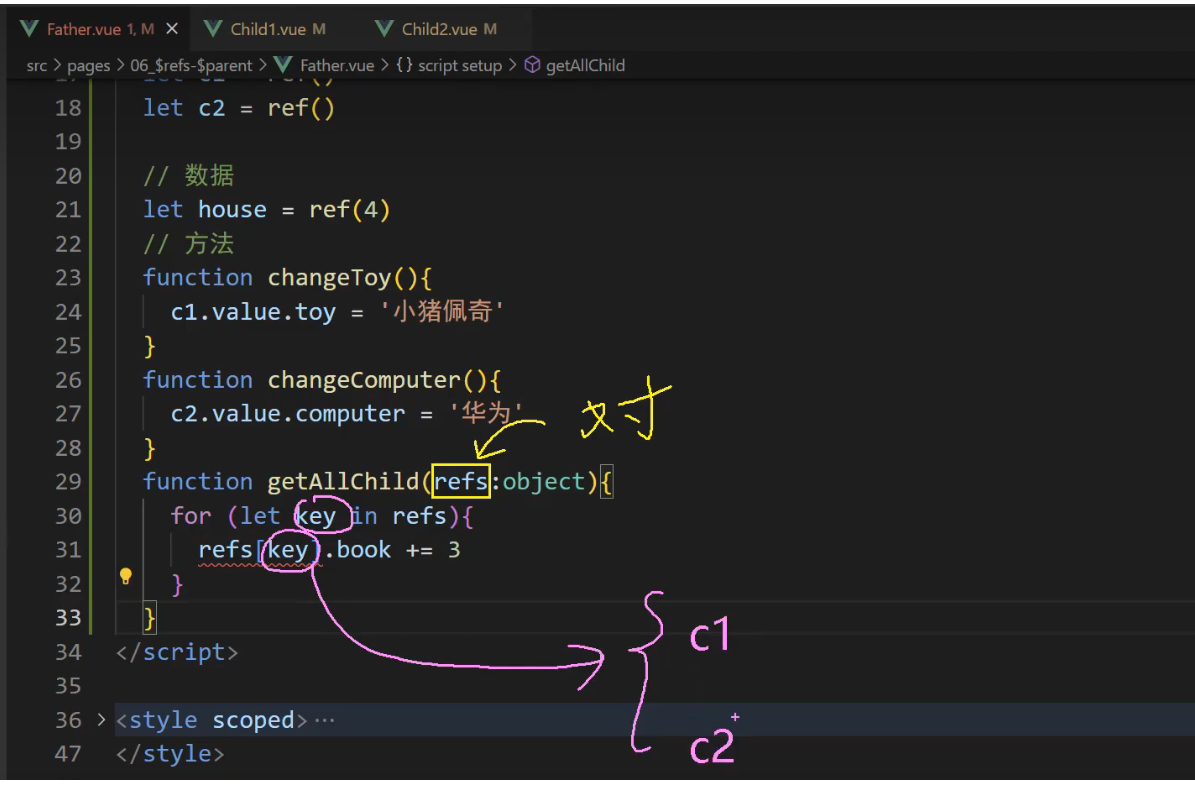This screenshot has height=785, width=1195.
Task: Click 'house' in let house = ref(4)
Action: [232, 210]
